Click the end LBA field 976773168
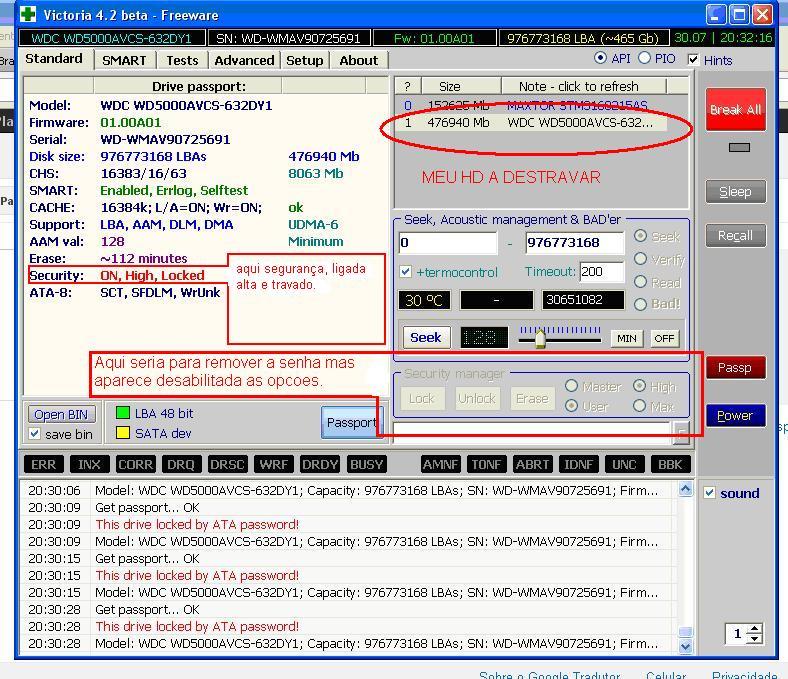The height and width of the screenshot is (679, 788). pyautogui.click(x=575, y=243)
